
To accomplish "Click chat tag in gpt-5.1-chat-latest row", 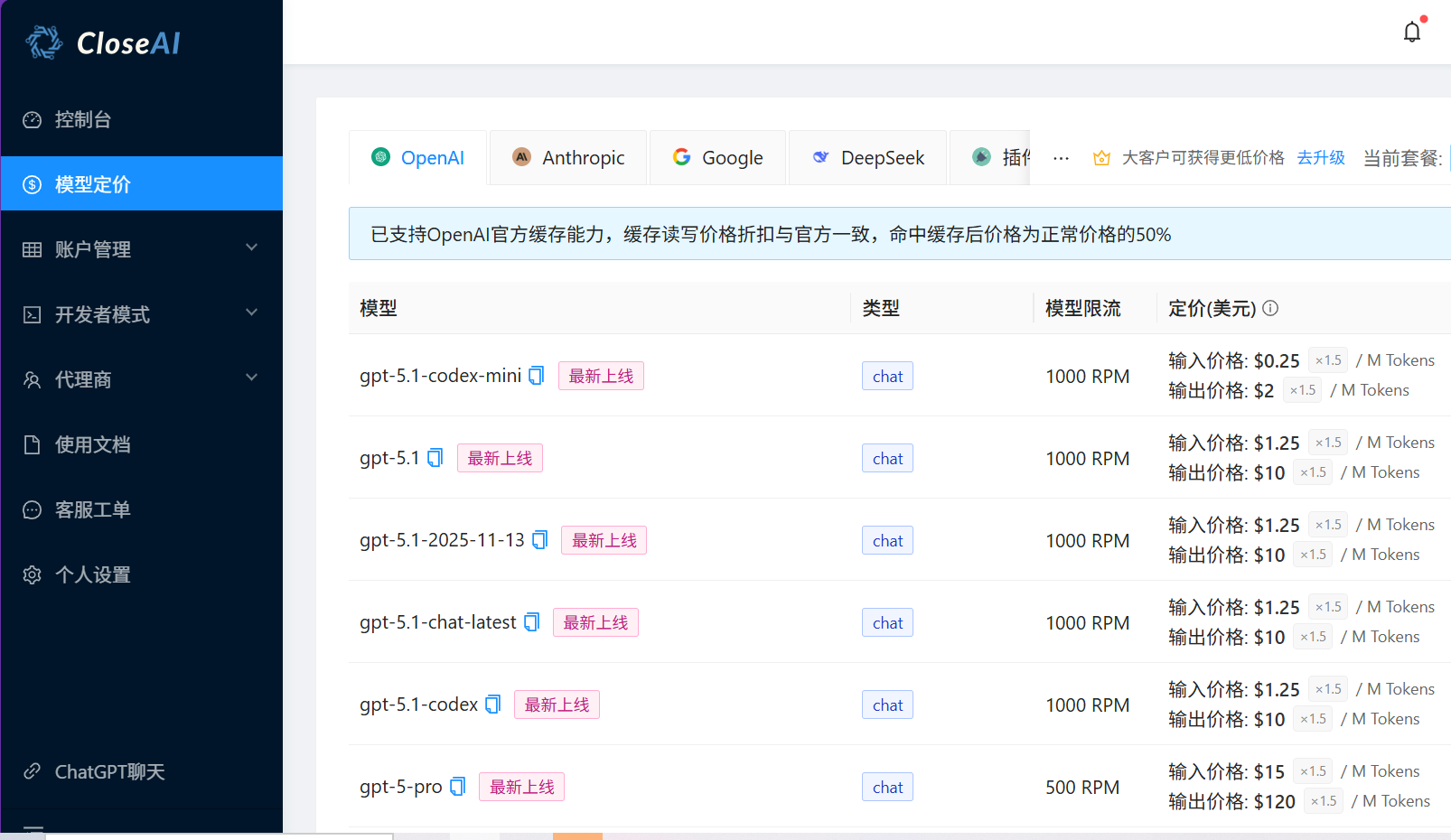I will (887, 622).
